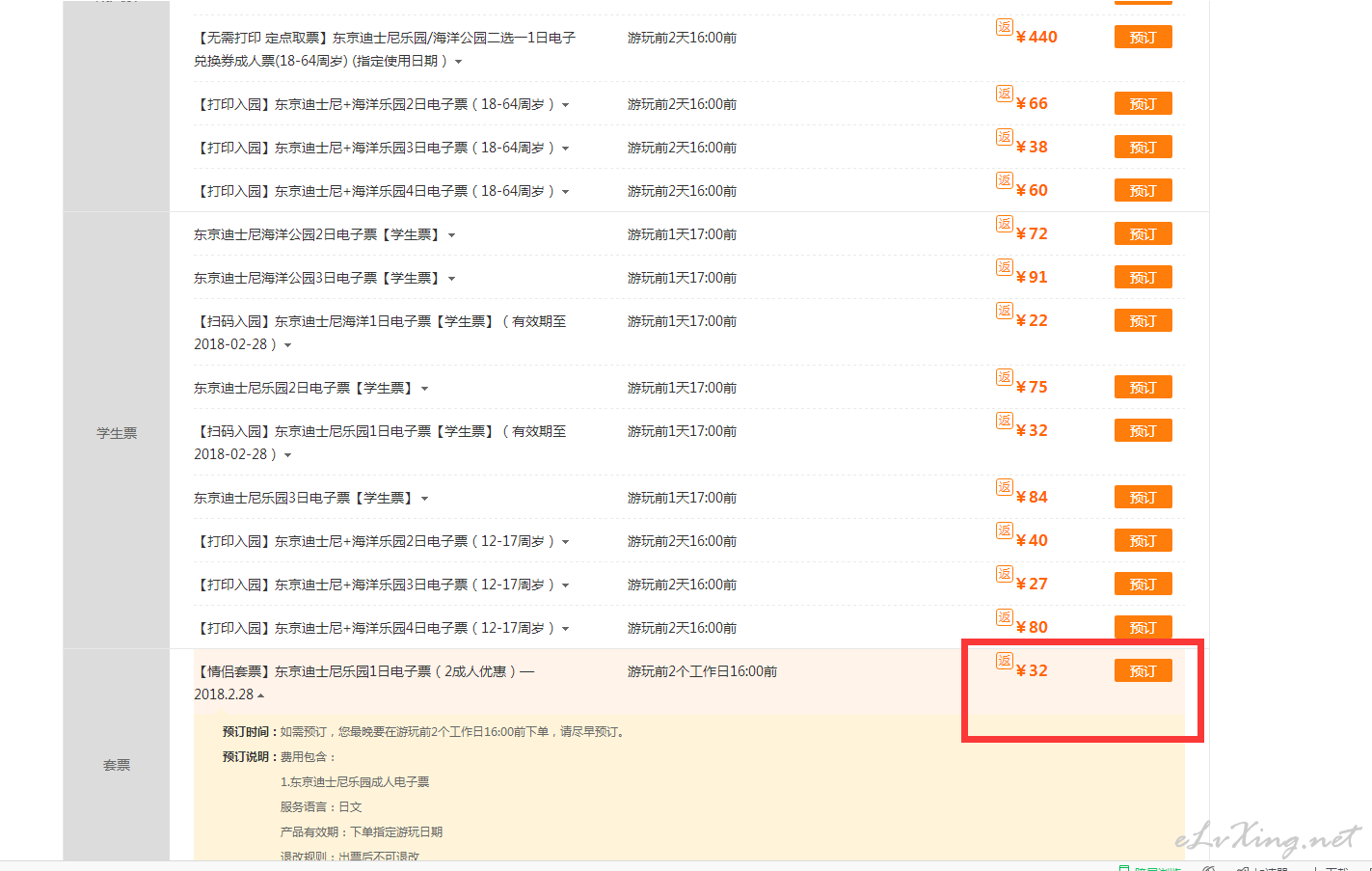
Task: Expand the 迪士尼+海洋乐园3日电子票 18-64周岁 row
Action: point(565,149)
